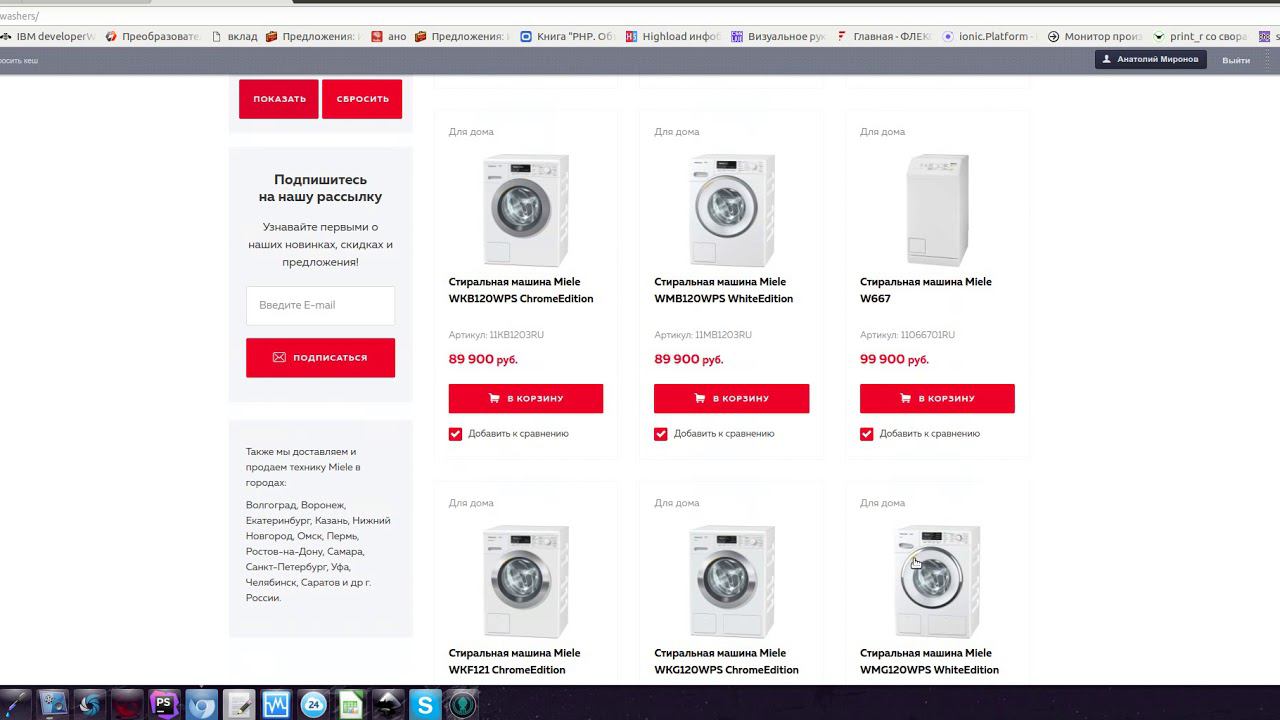Image resolution: width=1280 pixels, height=720 pixels.
Task: Open the GitKraken taskbar icon
Action: click(x=463, y=705)
